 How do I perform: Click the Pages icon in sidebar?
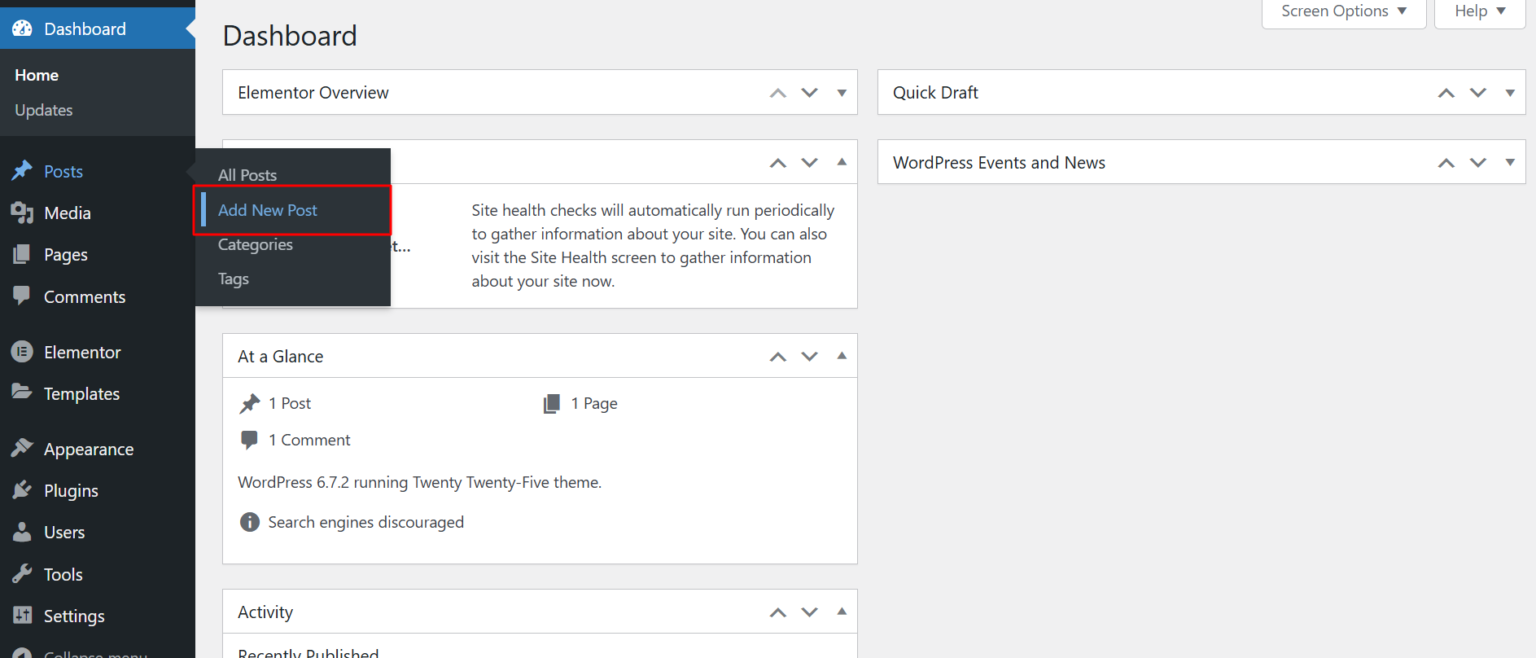(x=22, y=254)
